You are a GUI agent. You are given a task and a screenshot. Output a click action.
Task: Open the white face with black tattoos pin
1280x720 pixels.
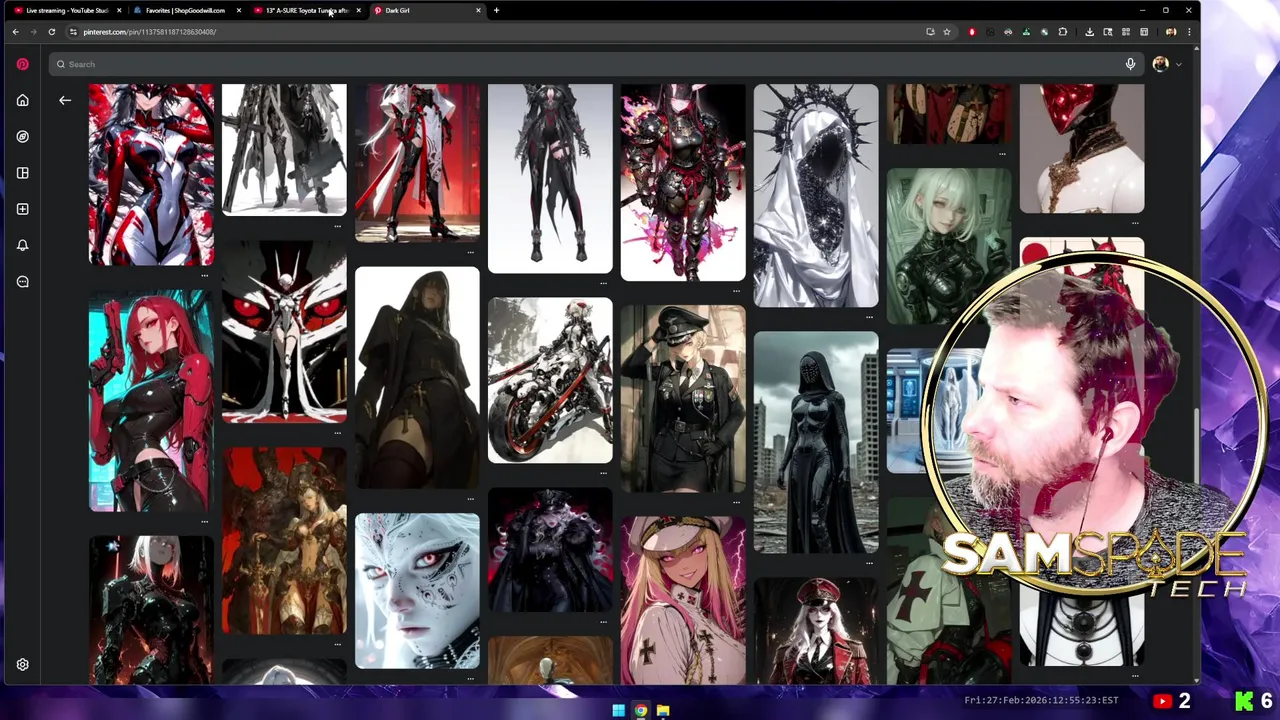[417, 590]
